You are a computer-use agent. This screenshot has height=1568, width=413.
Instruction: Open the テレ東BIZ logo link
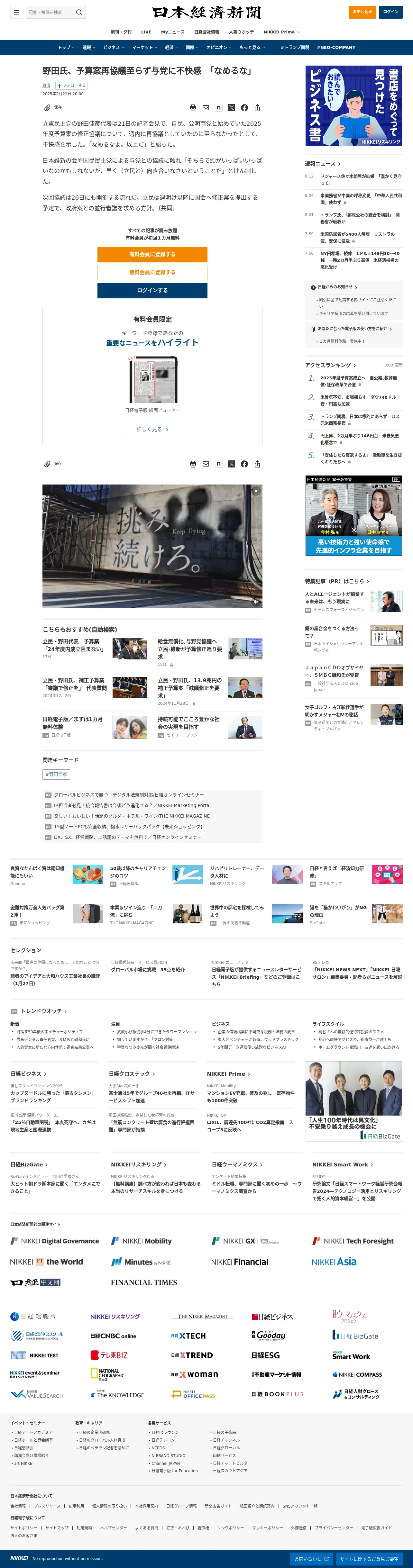(x=109, y=1355)
